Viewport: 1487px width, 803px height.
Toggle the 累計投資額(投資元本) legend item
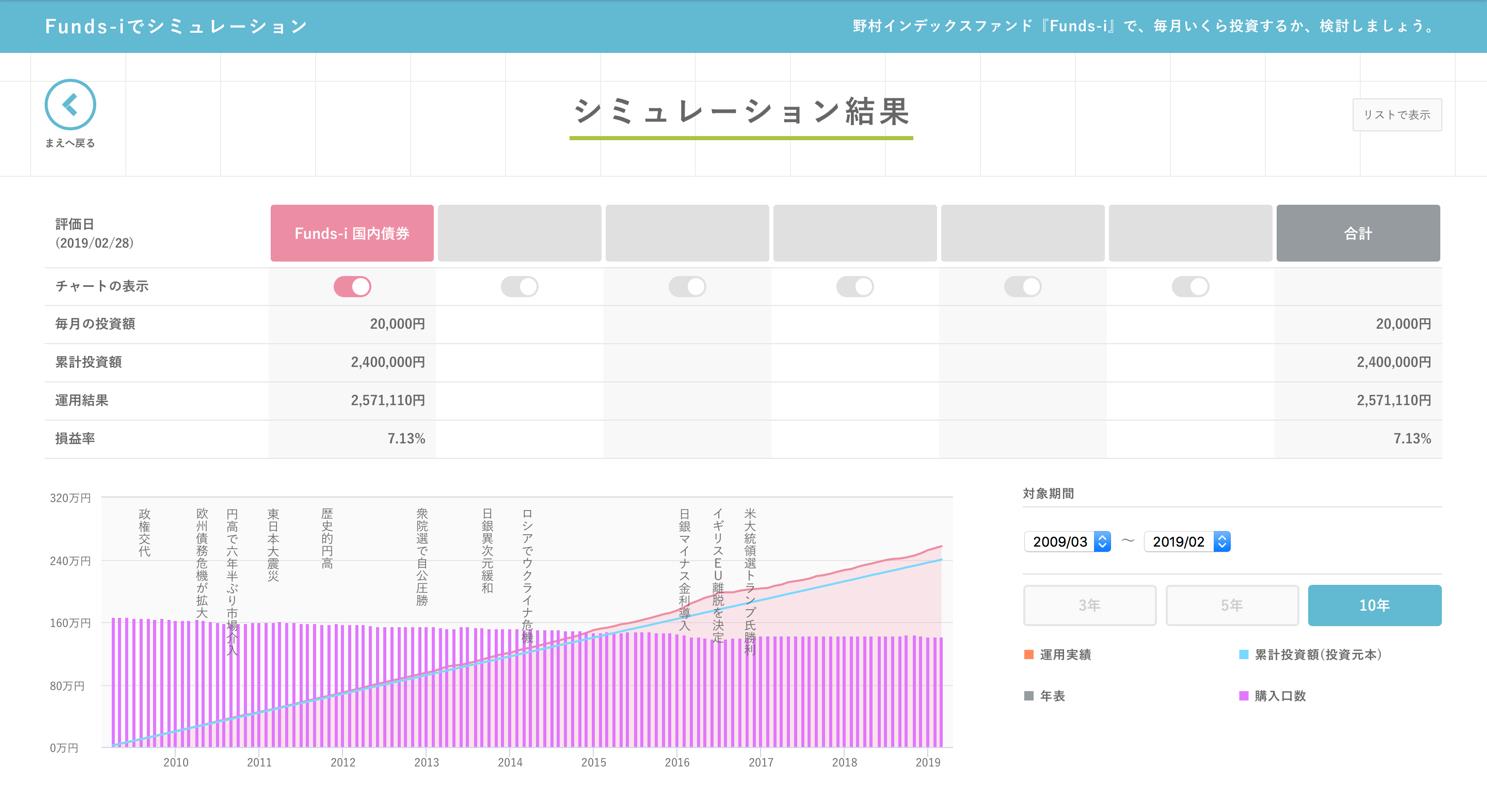pyautogui.click(x=1310, y=655)
